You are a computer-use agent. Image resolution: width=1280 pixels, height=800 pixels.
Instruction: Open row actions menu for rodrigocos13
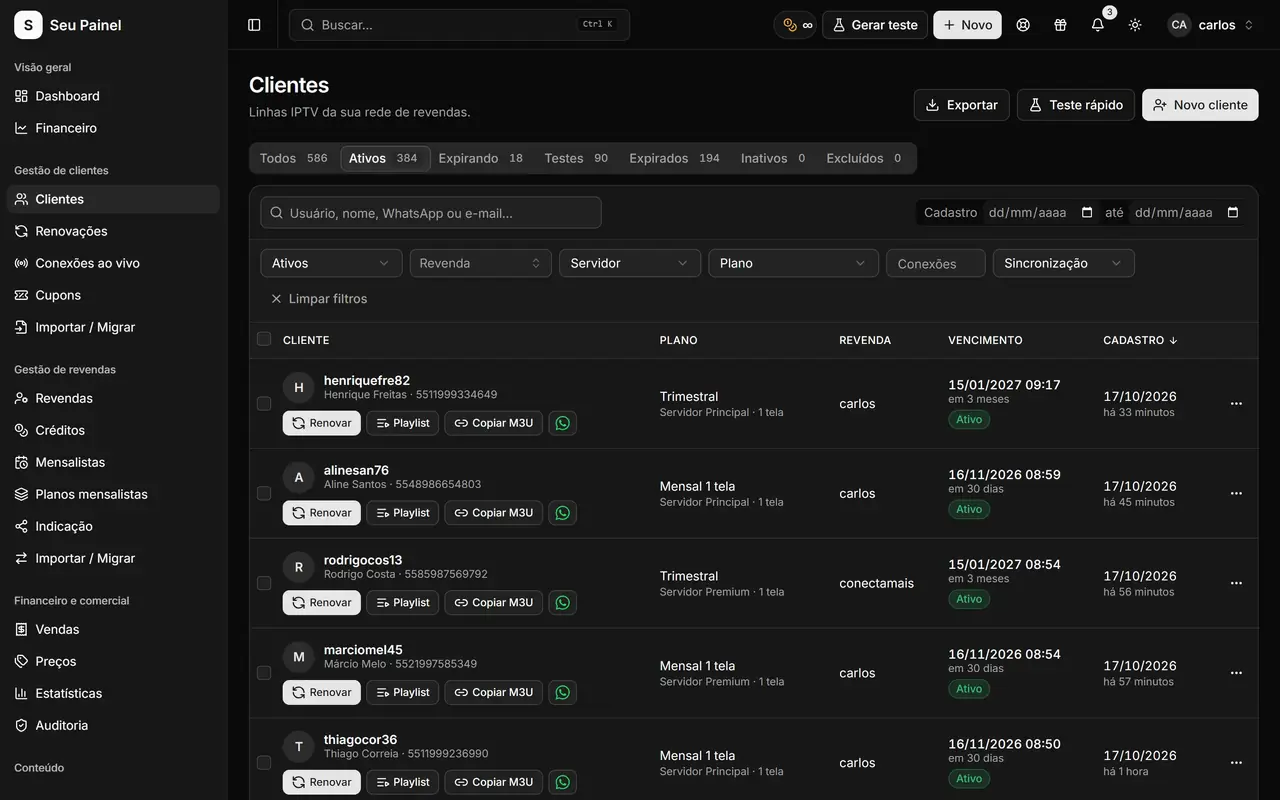(x=1236, y=583)
